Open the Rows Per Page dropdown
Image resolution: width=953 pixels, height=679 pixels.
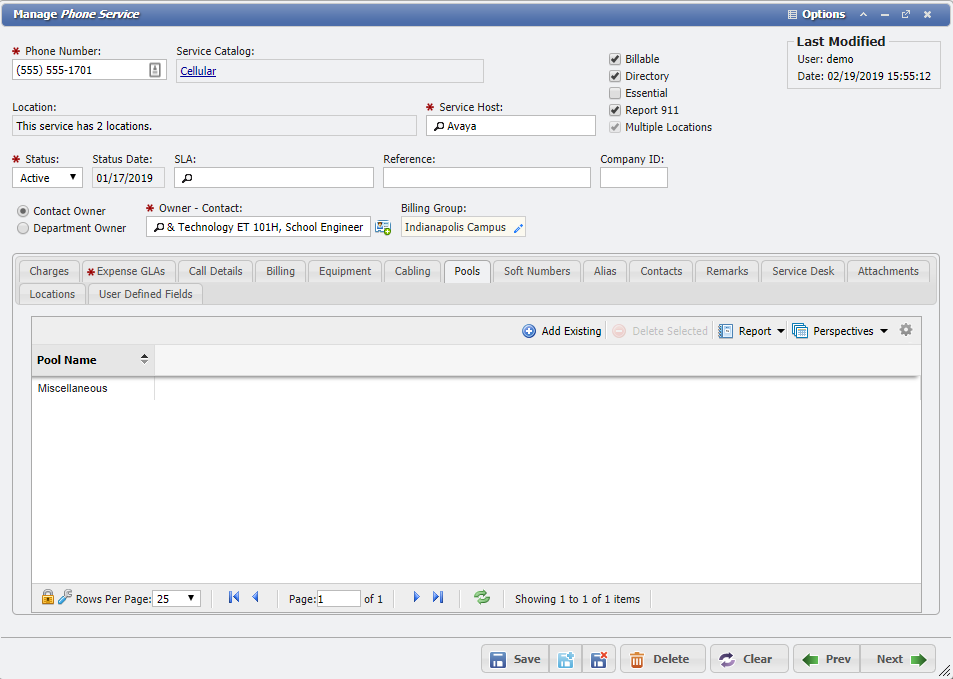pos(176,597)
